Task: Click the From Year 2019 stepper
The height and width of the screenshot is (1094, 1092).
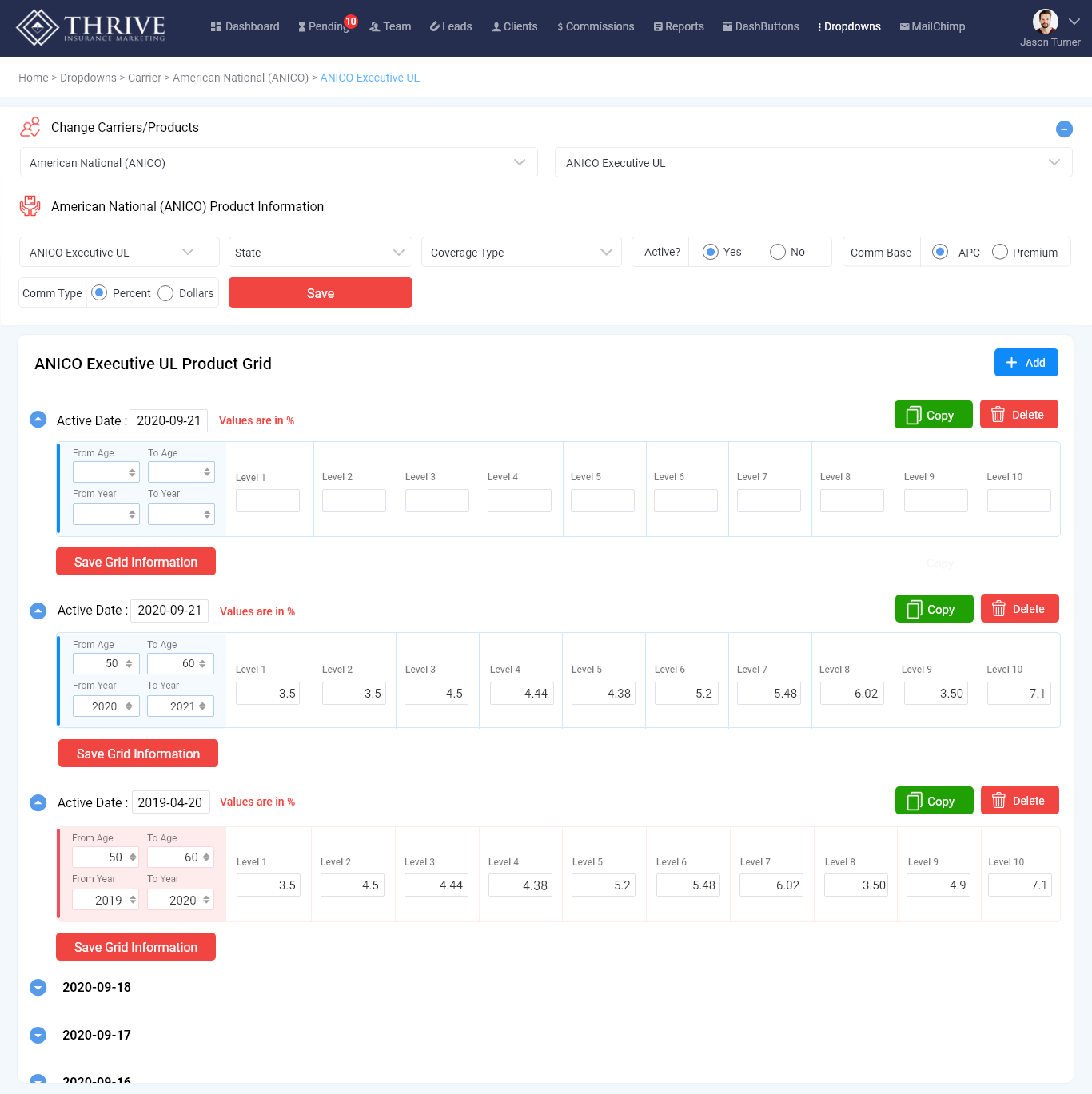Action: [132, 900]
